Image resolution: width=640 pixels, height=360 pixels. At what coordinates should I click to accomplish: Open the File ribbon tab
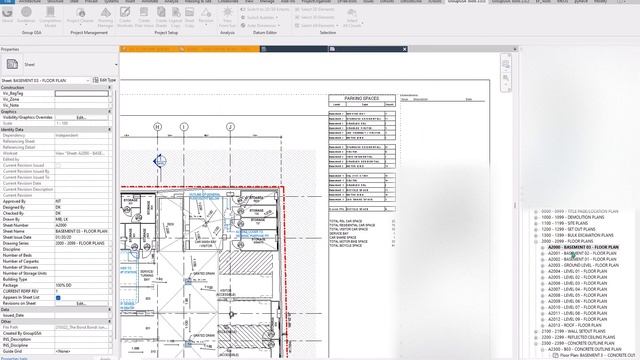coord(7,2)
